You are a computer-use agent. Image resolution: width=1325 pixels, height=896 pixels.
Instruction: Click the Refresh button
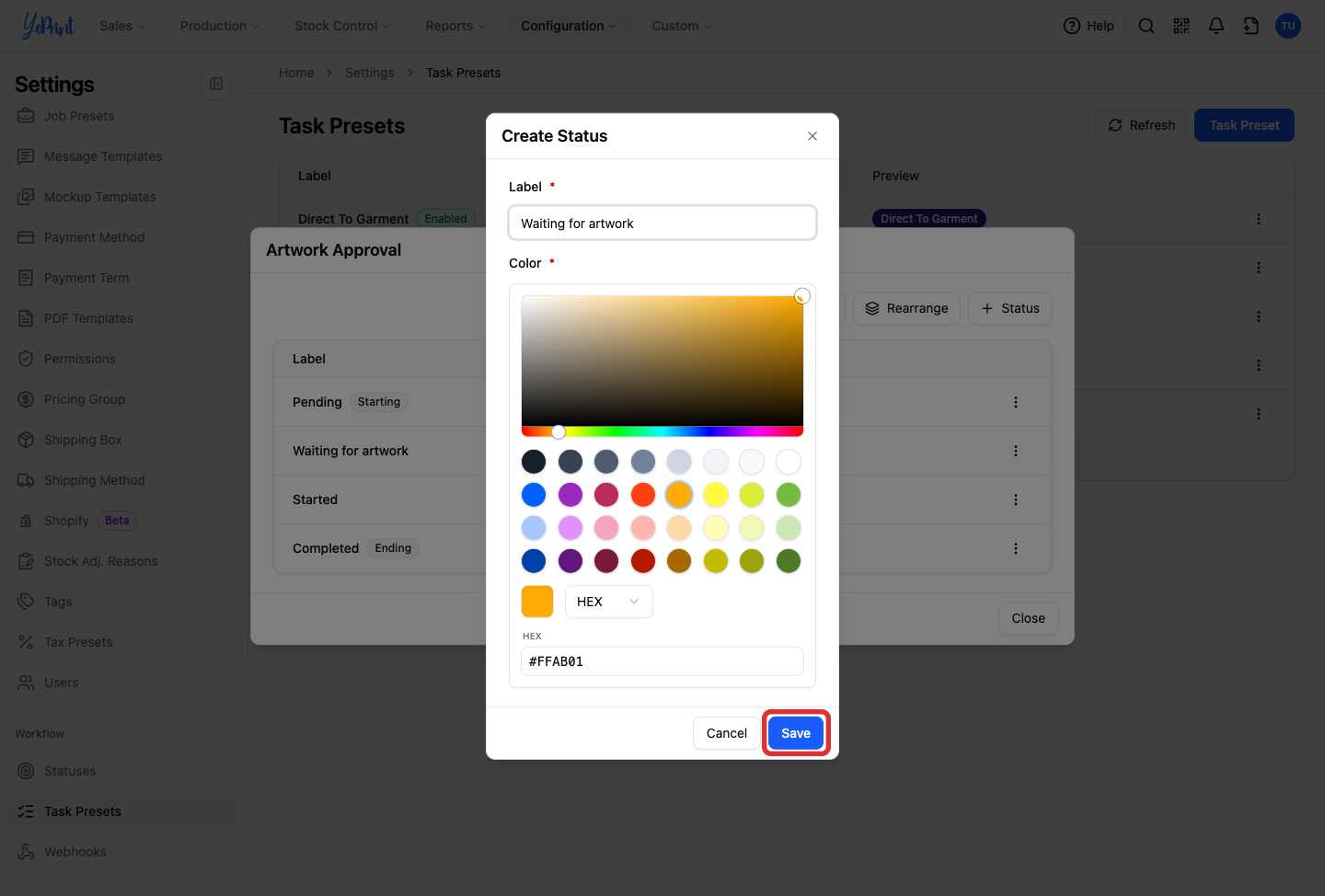pos(1141,125)
